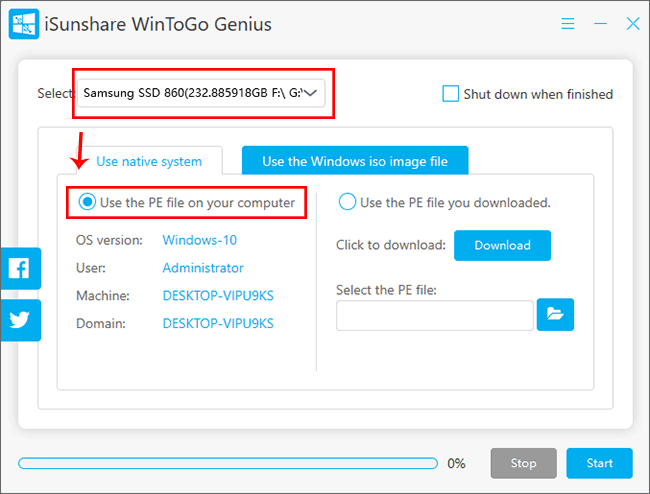
Task: Enable Shut down when finished checkbox
Action: (450, 94)
